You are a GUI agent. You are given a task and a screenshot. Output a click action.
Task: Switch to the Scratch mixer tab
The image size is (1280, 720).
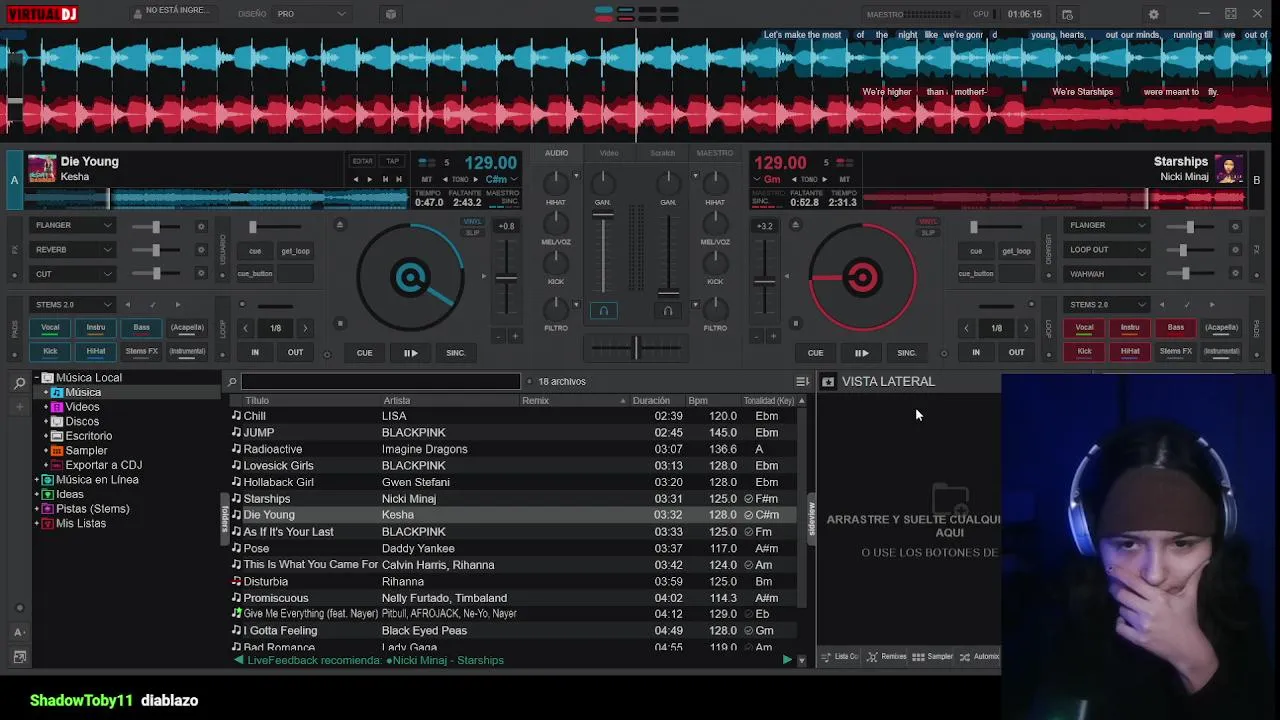[x=662, y=153]
